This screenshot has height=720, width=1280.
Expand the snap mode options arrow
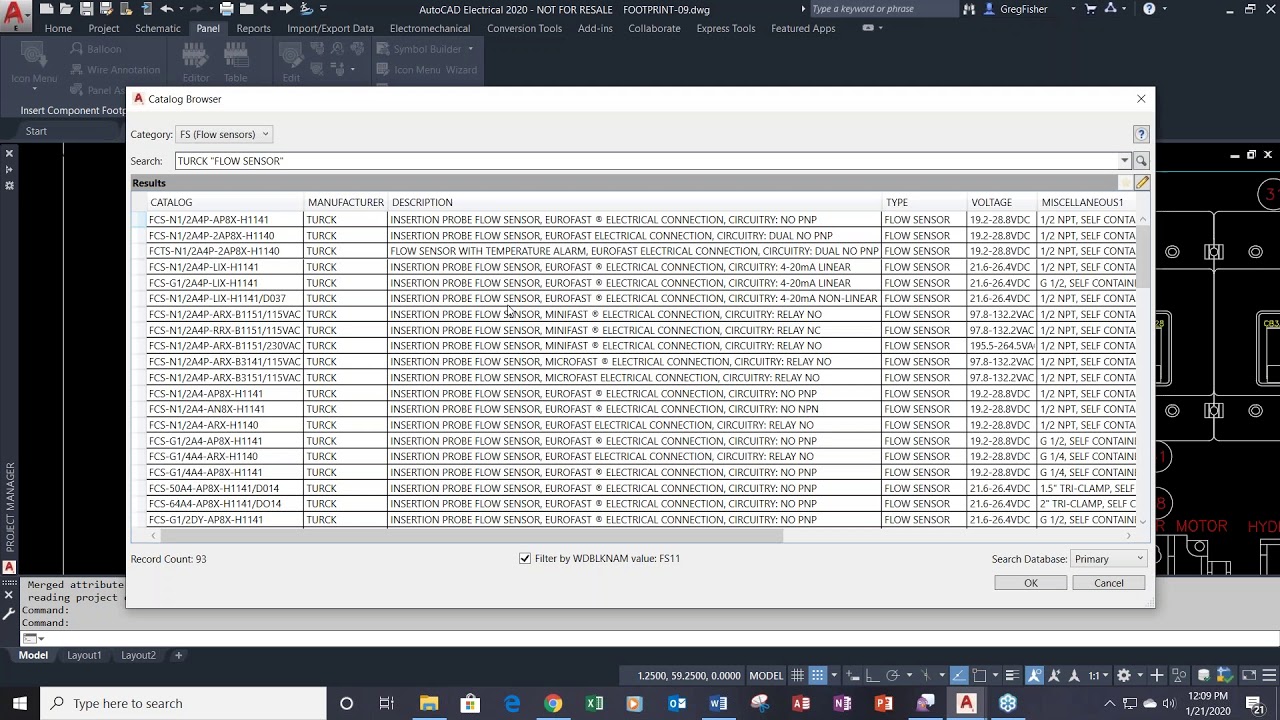(x=834, y=675)
